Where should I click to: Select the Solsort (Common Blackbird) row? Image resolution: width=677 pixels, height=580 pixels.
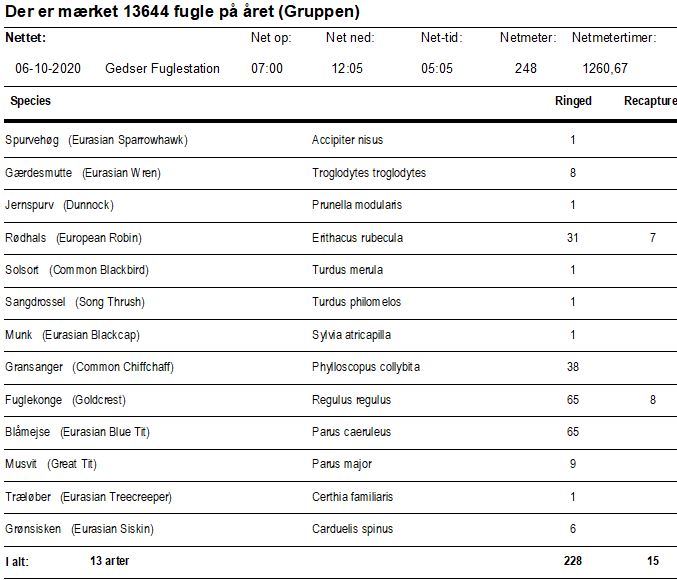coord(340,270)
